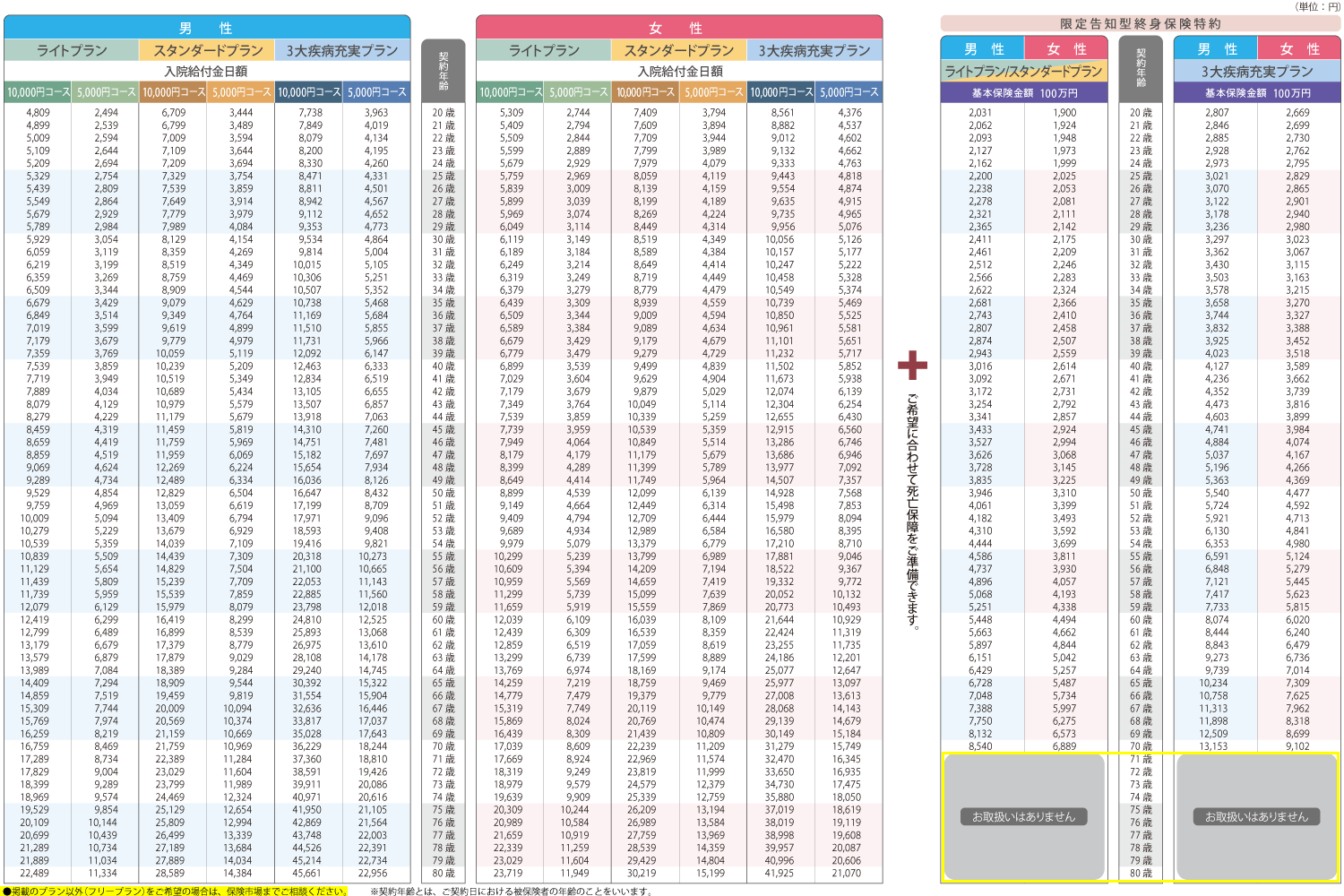The image size is (1344, 896).
Task: Select the male table's 3大疾病充実プラン header
Action: (342, 51)
